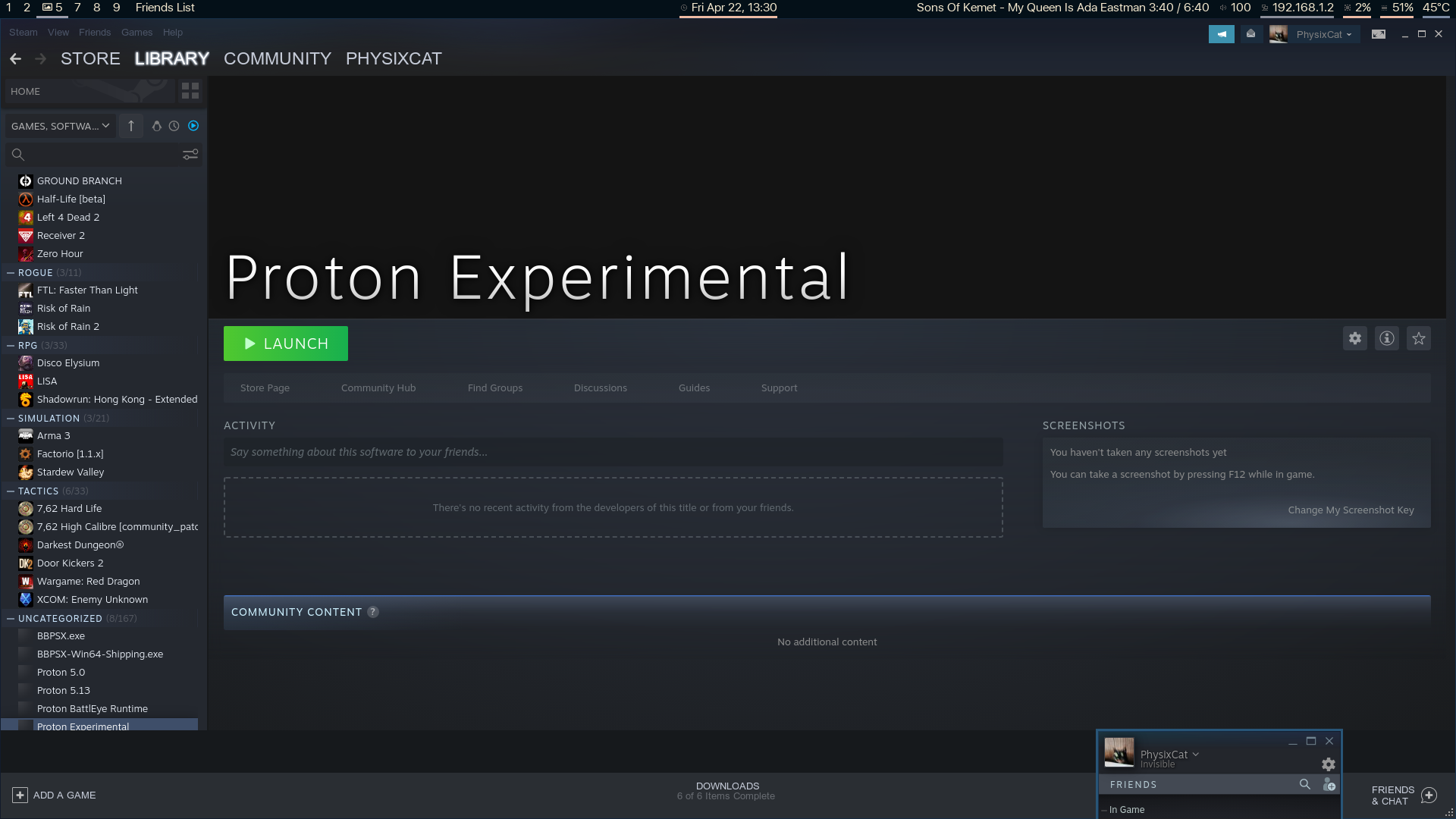Click the PhysixCat avatar in top bar
The image size is (1456, 819).
point(1279,34)
